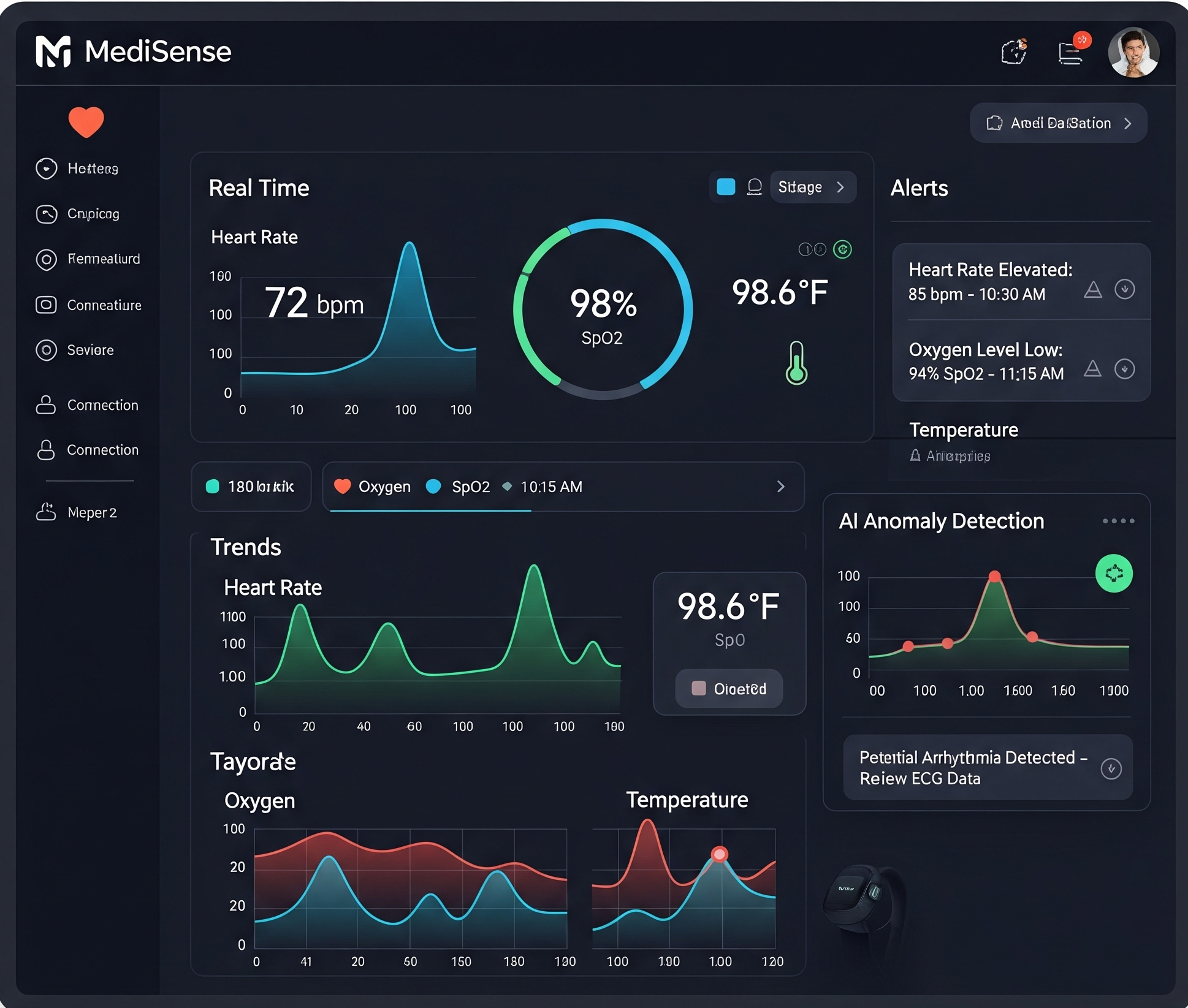Click the green circular sync icon near temperature
The height and width of the screenshot is (1008, 1188).
click(x=842, y=249)
